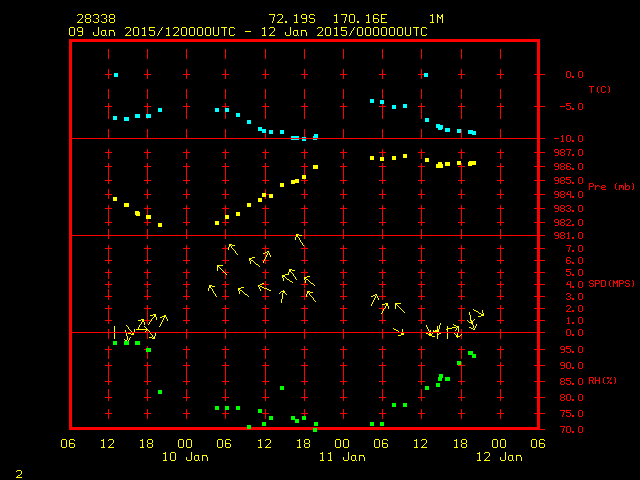Click the 7.0 wind speed tick value
The image size is (640, 480).
tap(574, 248)
